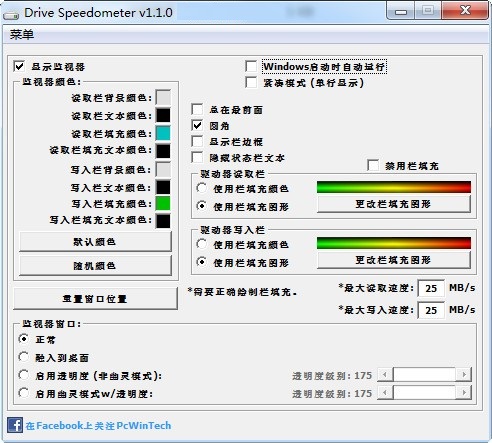Viewport: 492px width, 443px height.
Task: Choose 启用透明度 (非幽灵模式) option
Action: 24,375
